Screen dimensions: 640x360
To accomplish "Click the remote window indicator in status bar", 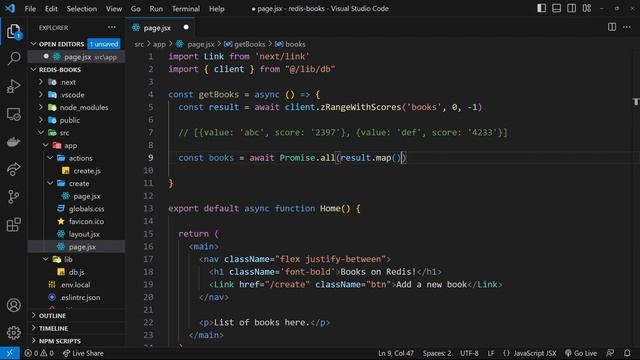I will (10, 353).
